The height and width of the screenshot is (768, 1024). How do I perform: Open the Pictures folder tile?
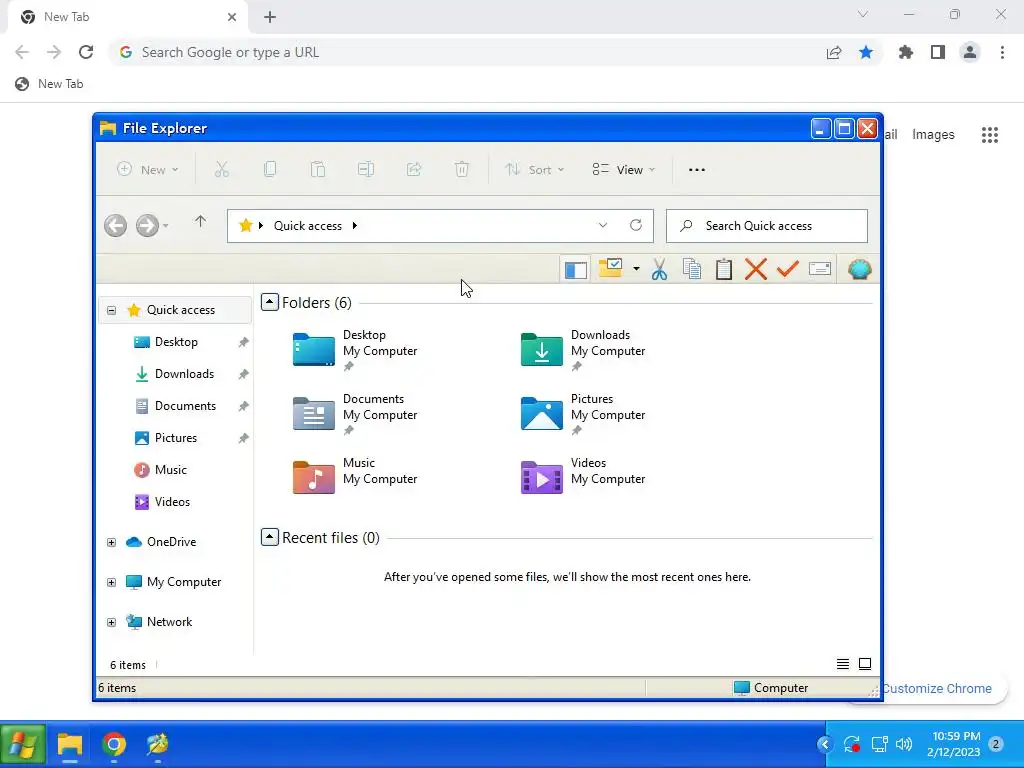click(583, 413)
